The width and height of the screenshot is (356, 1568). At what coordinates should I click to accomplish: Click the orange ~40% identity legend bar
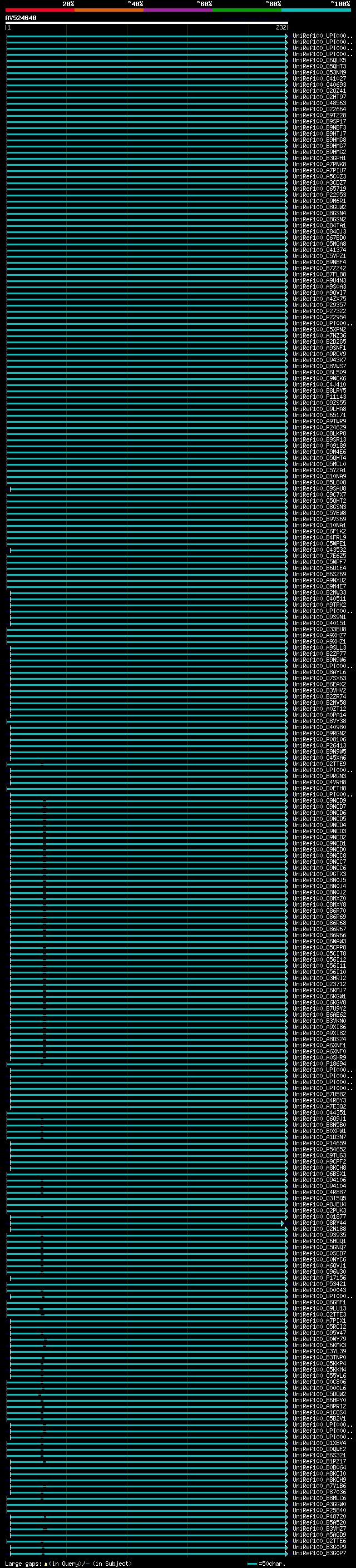109,10
